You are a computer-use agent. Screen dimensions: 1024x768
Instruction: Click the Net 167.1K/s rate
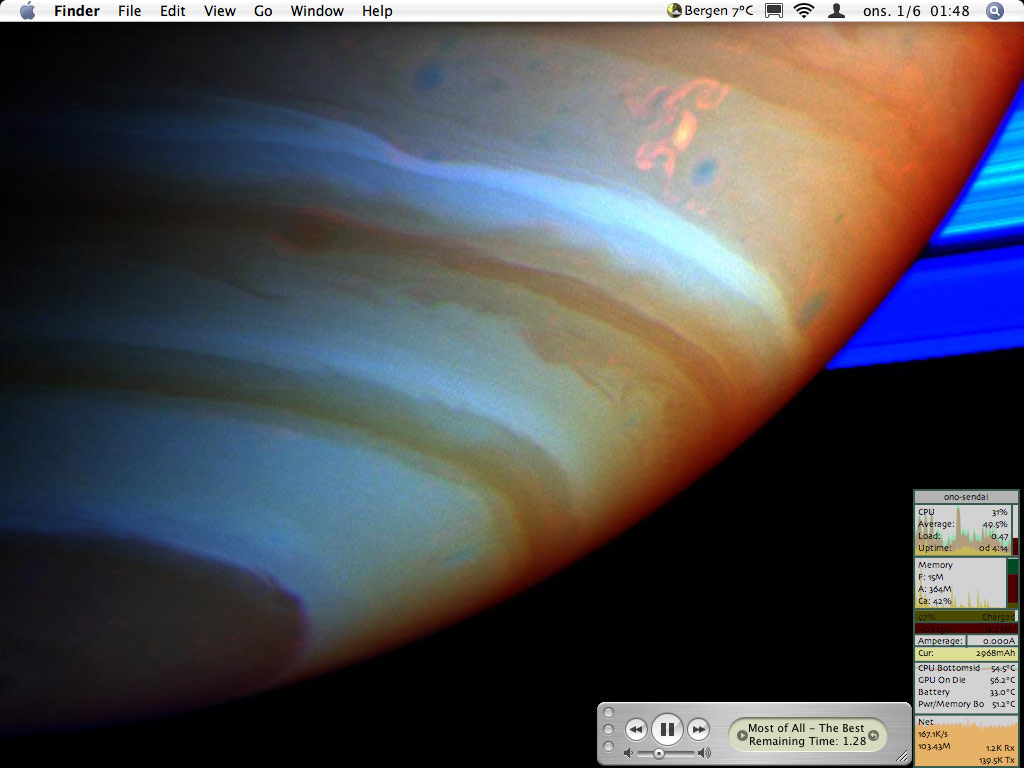pos(931,734)
